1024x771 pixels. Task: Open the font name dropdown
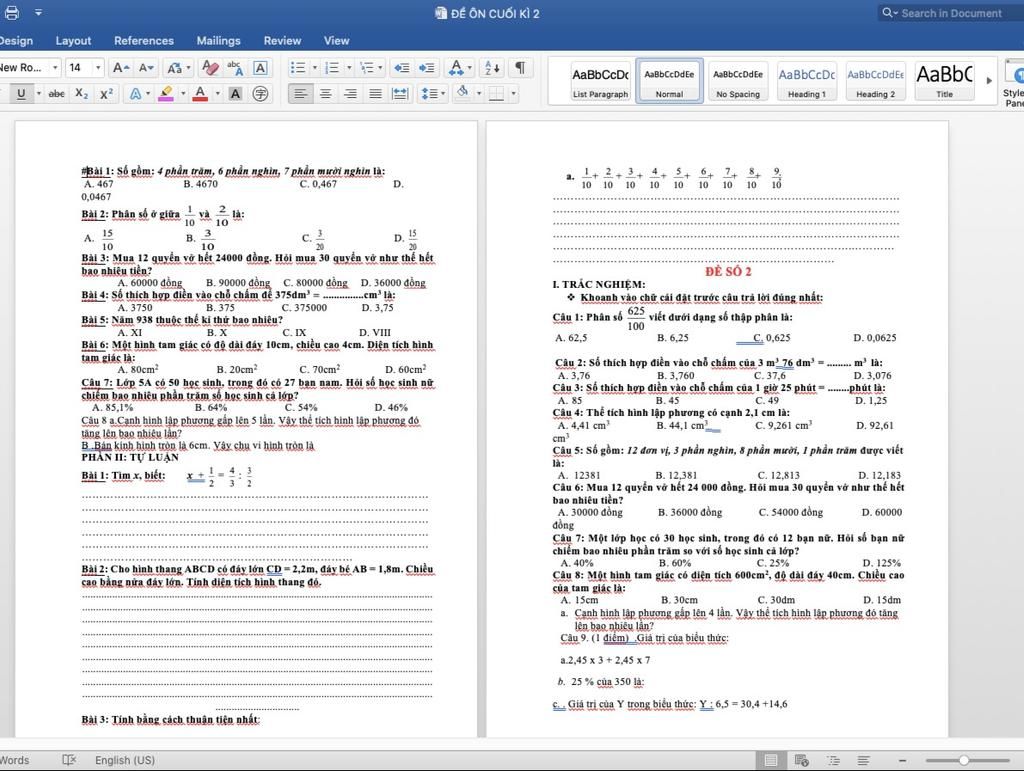click(55, 67)
